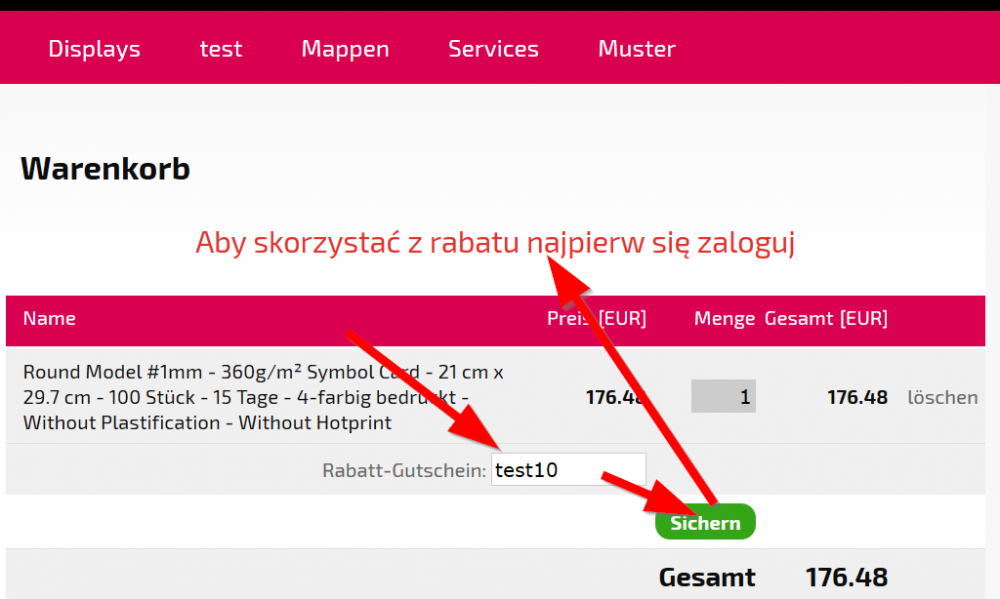1000x599 pixels.
Task: Click the green Sichern button
Action: pos(705,522)
